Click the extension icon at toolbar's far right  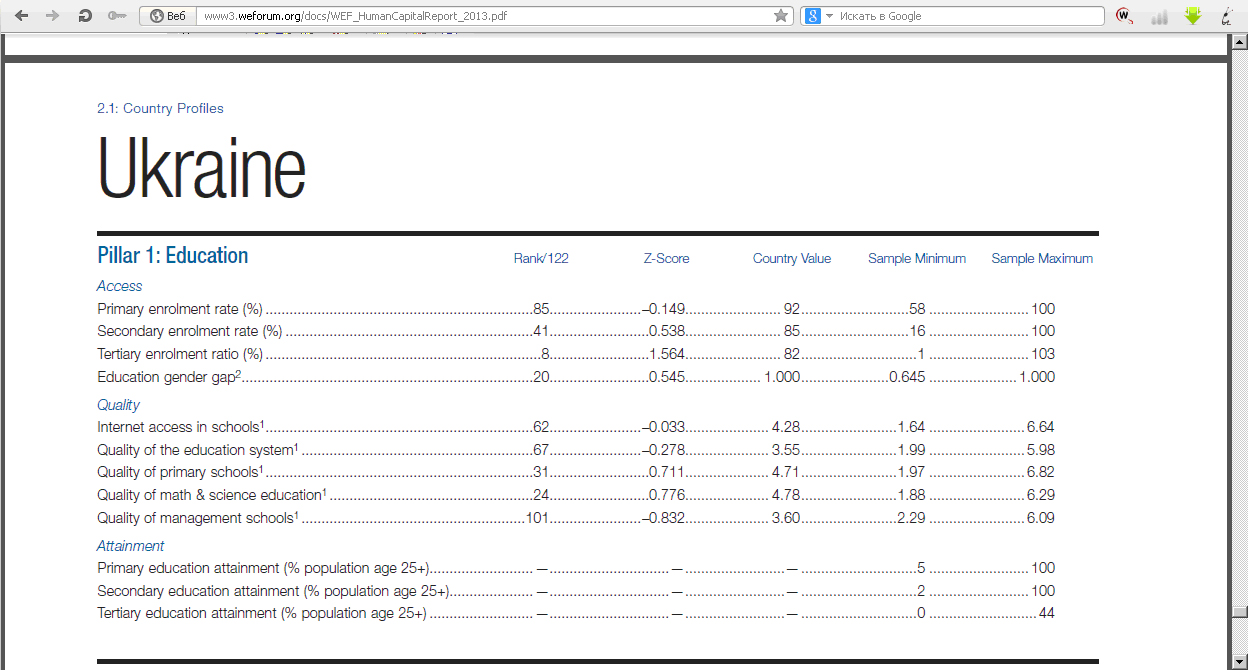pyautogui.click(x=1226, y=16)
